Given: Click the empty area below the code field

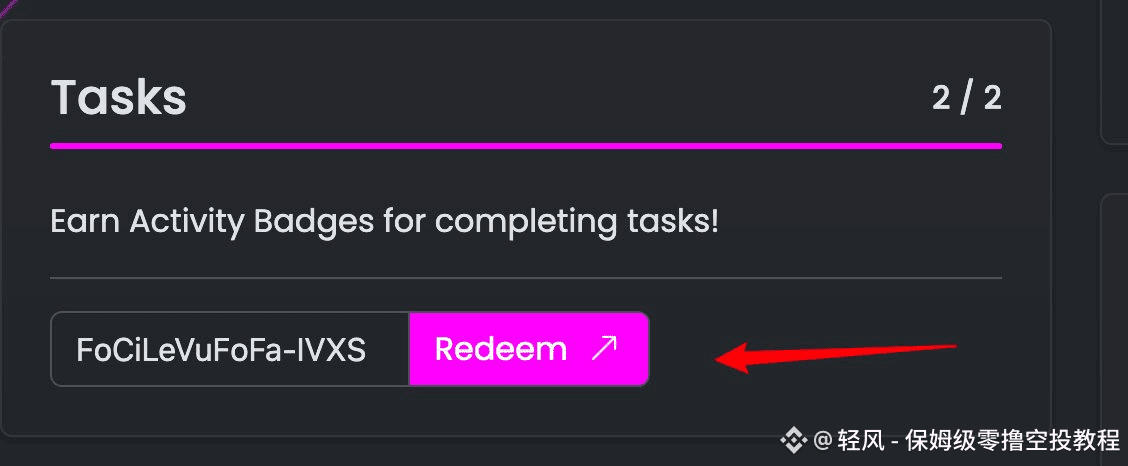Looking at the screenshot, I should [x=526, y=410].
